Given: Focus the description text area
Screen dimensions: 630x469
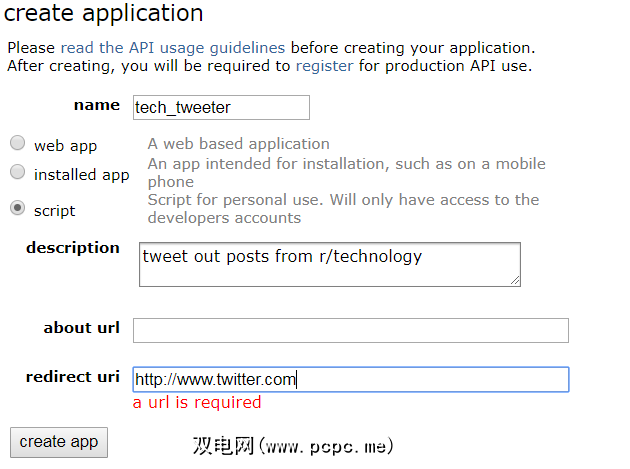Looking at the screenshot, I should 329,264.
